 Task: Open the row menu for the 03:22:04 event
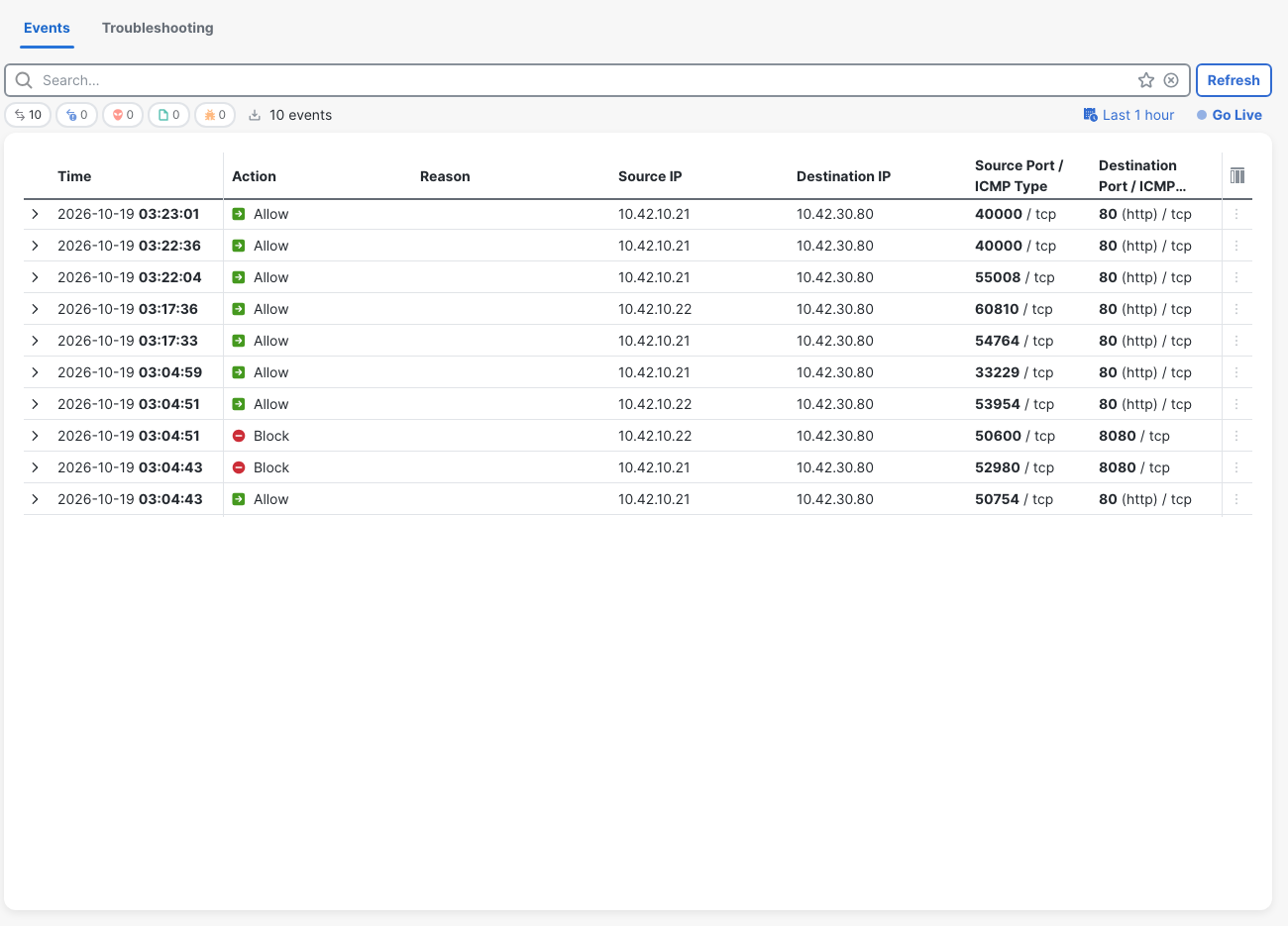(x=1236, y=277)
